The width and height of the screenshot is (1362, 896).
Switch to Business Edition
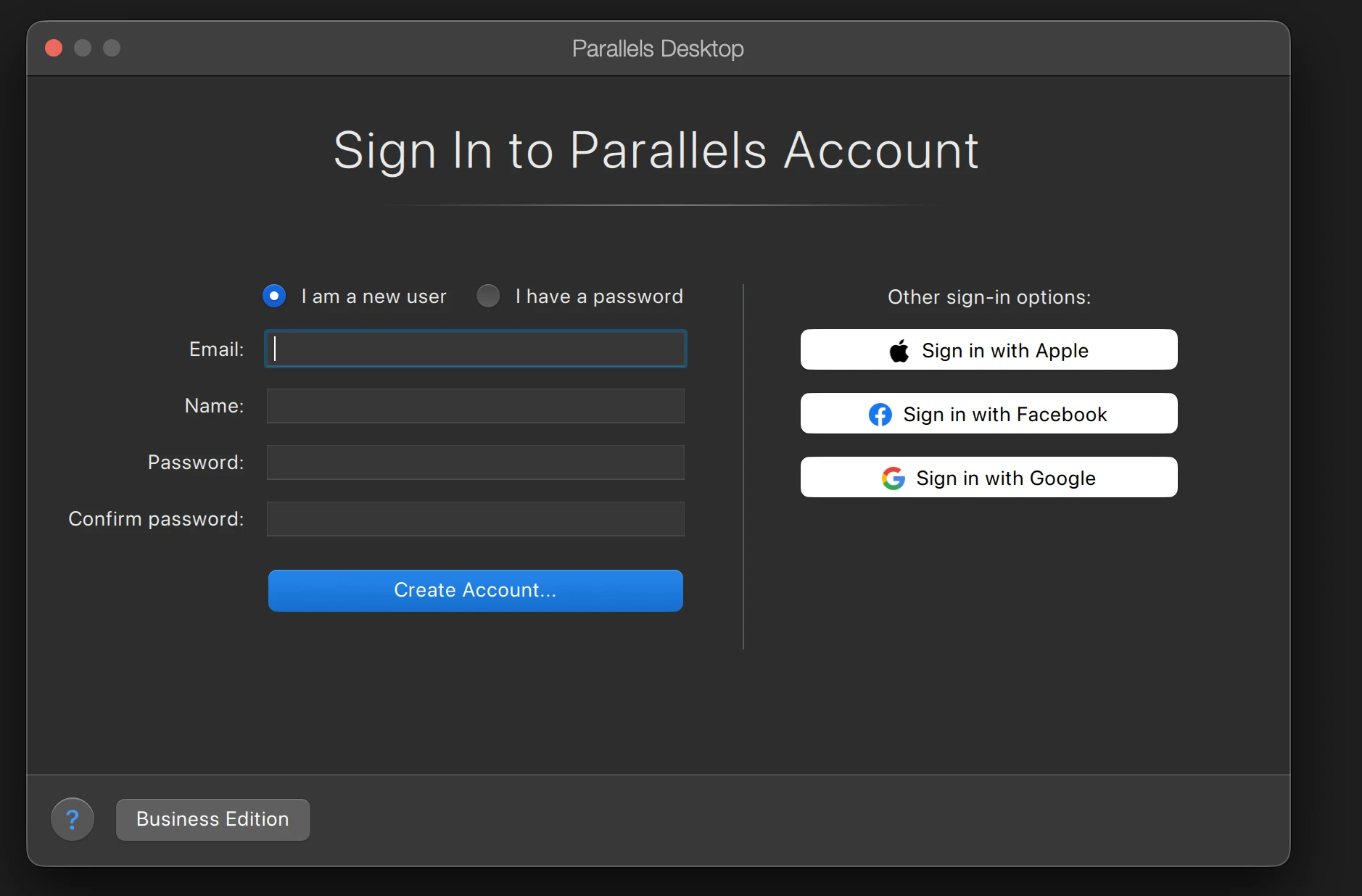click(212, 819)
